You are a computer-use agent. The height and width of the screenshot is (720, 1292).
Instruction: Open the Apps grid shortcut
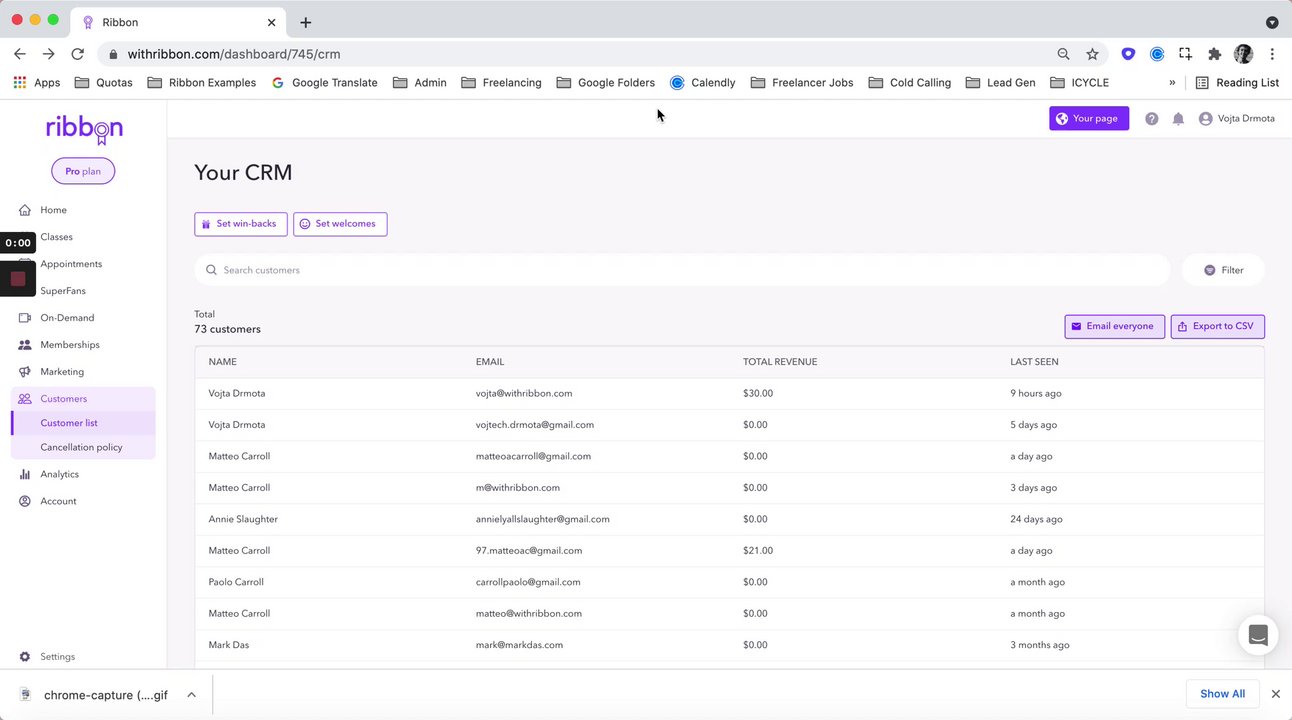tap(37, 83)
